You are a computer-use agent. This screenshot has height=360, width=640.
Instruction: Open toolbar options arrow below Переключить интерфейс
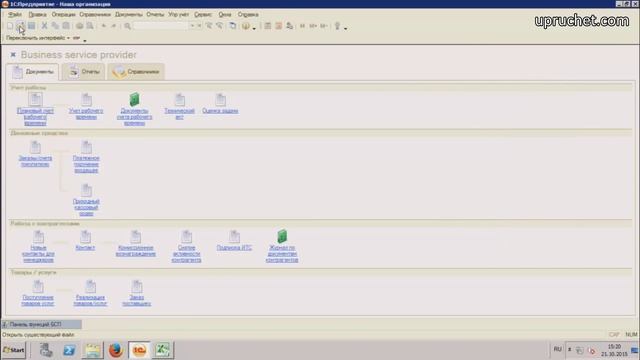(x=85, y=40)
